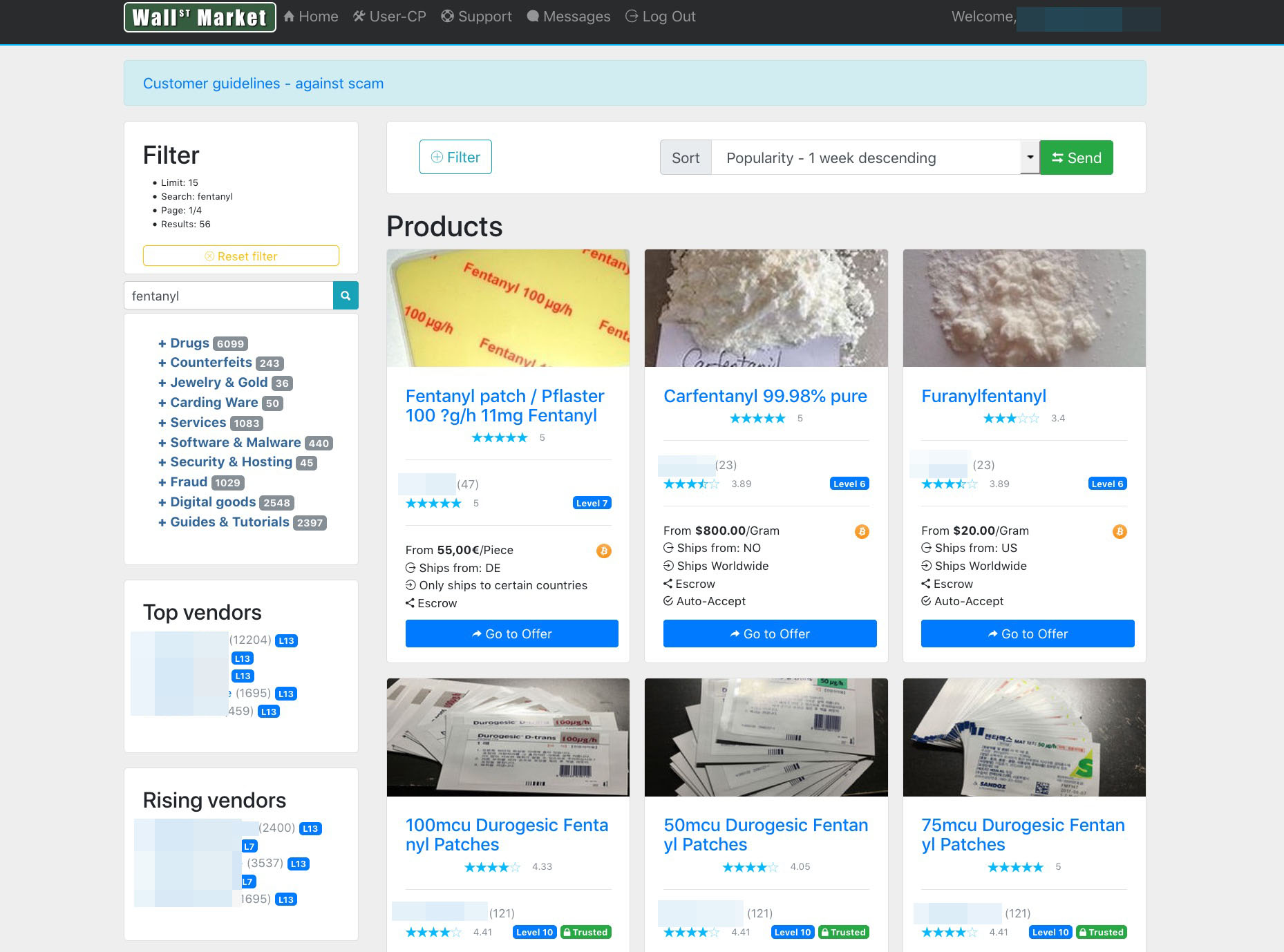Click the star rating under Carfentanyl 99.98% pure

coord(757,418)
